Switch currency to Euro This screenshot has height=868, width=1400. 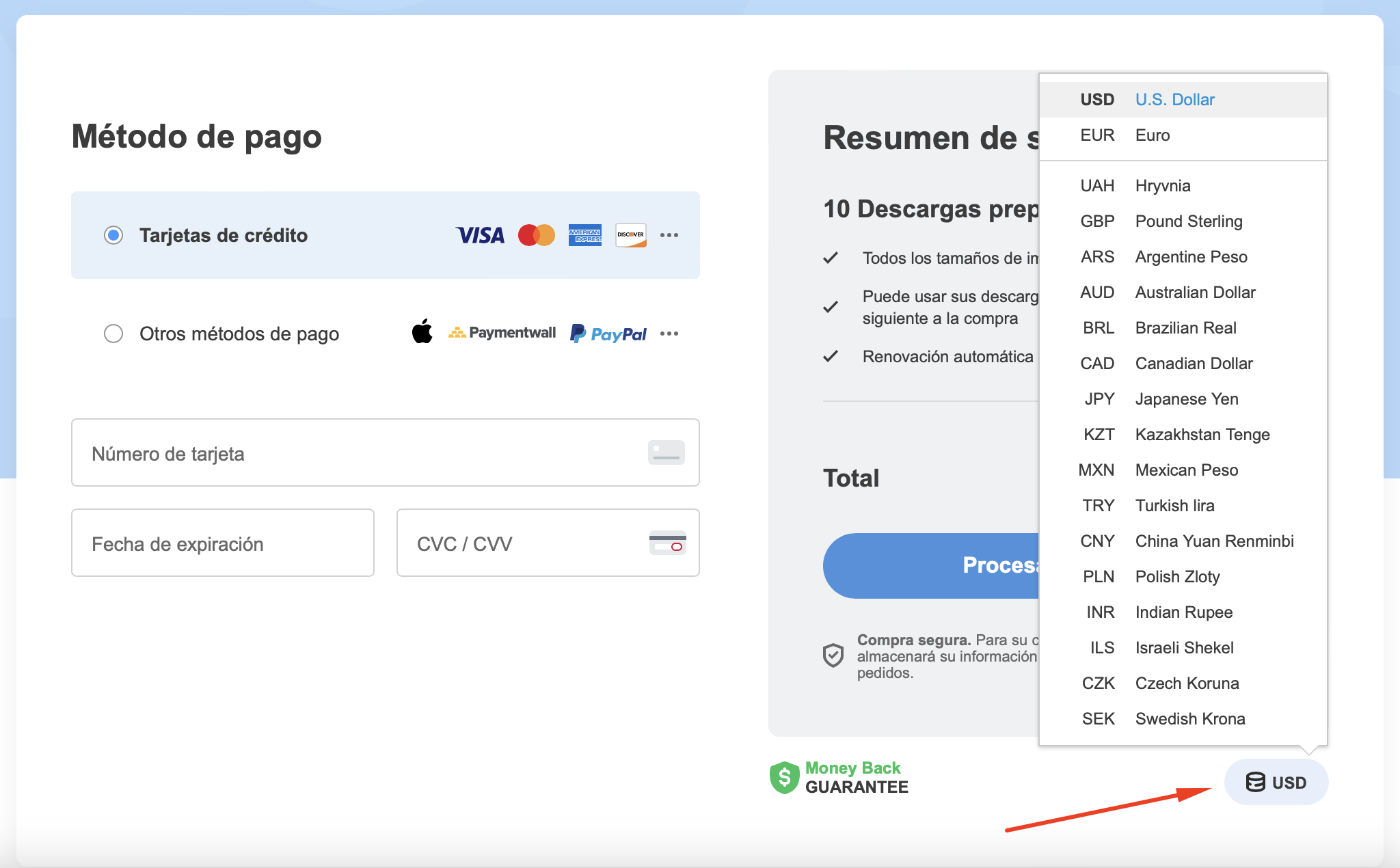point(1153,135)
